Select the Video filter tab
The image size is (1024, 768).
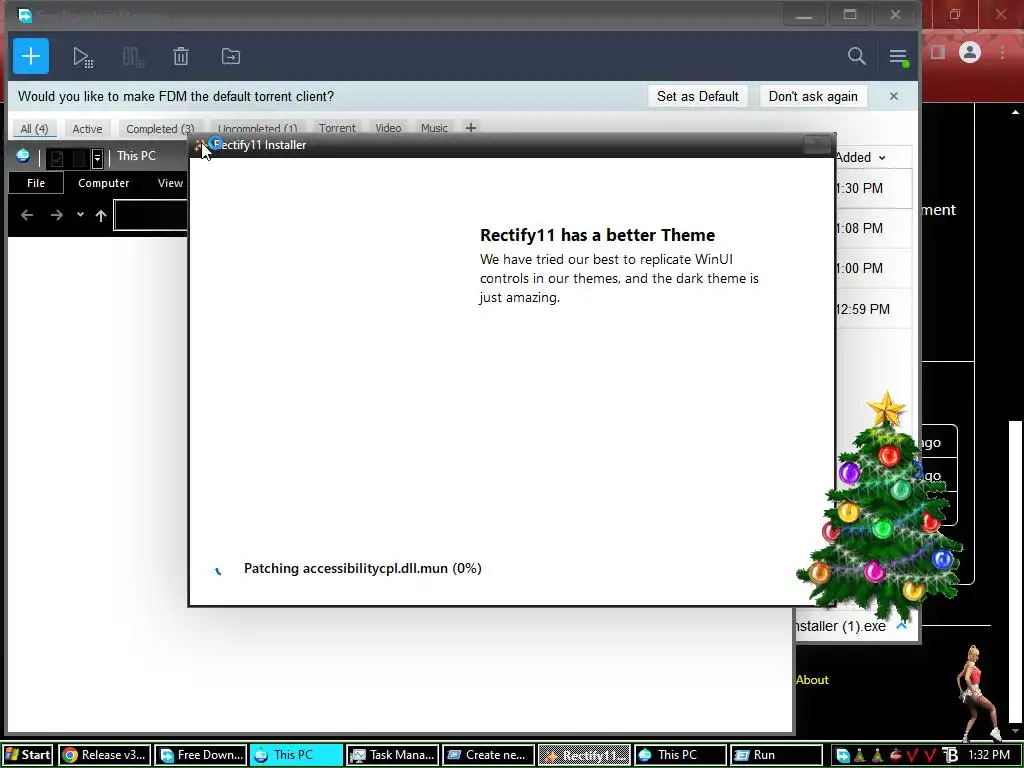coord(388,128)
